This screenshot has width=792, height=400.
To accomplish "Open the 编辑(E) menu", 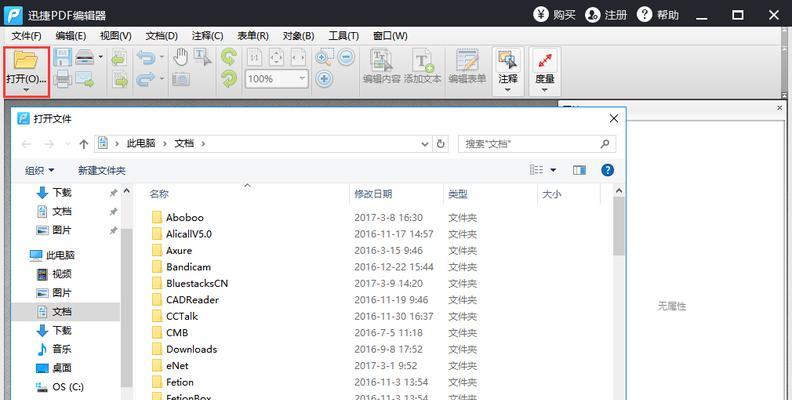I will coord(71,36).
